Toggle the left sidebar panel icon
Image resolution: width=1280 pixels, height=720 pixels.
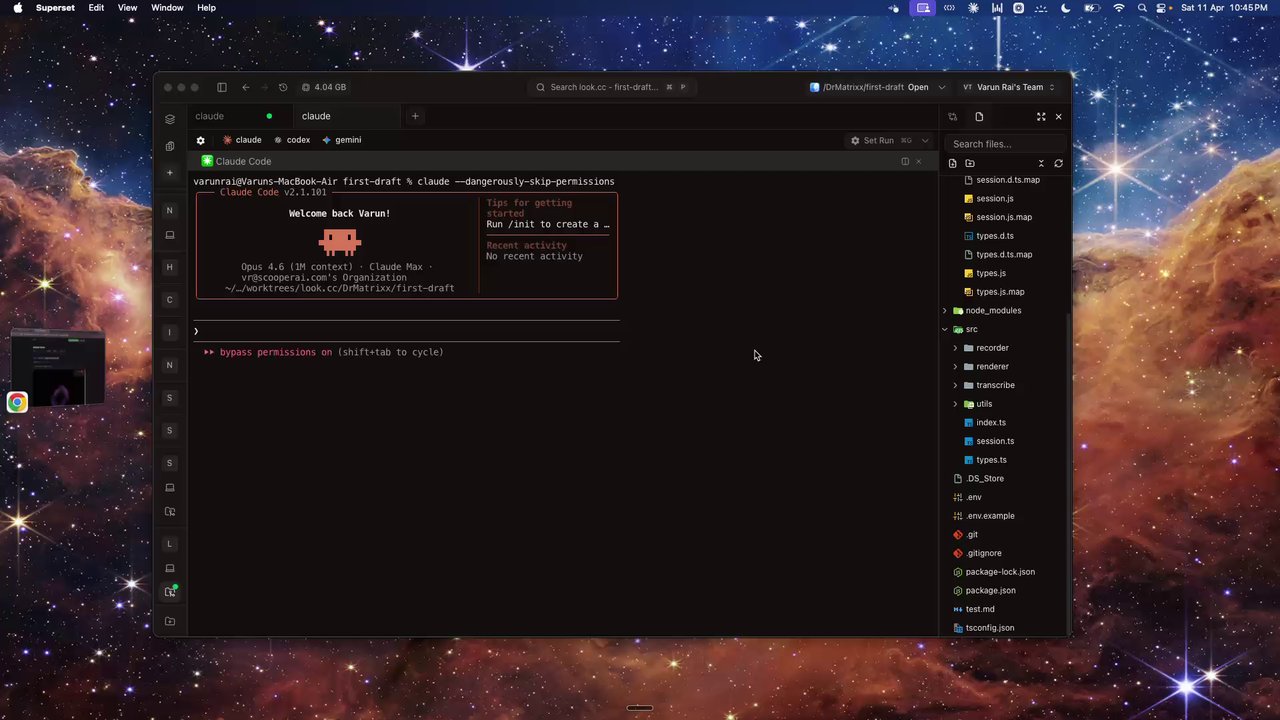coord(222,87)
